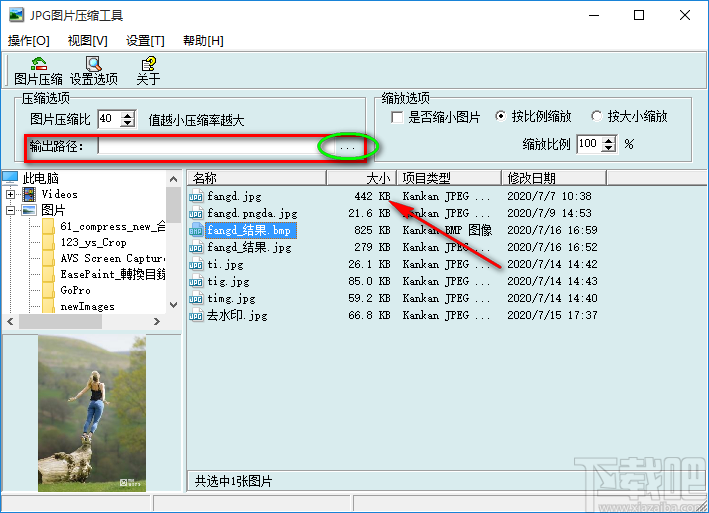Open the 操作[O] menu
Image resolution: width=709 pixels, height=513 pixels.
[x=28, y=41]
